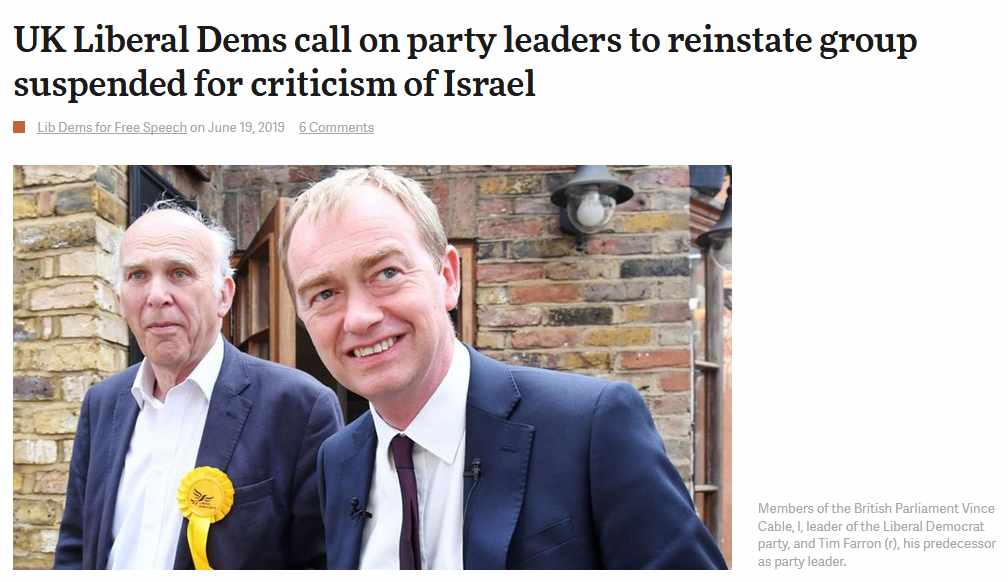Open the main article photo
Screen dimensions: 1008x582
click(x=372, y=367)
